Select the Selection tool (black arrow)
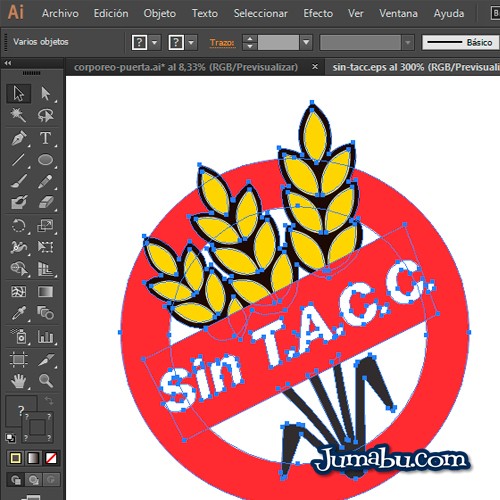 pos(19,93)
